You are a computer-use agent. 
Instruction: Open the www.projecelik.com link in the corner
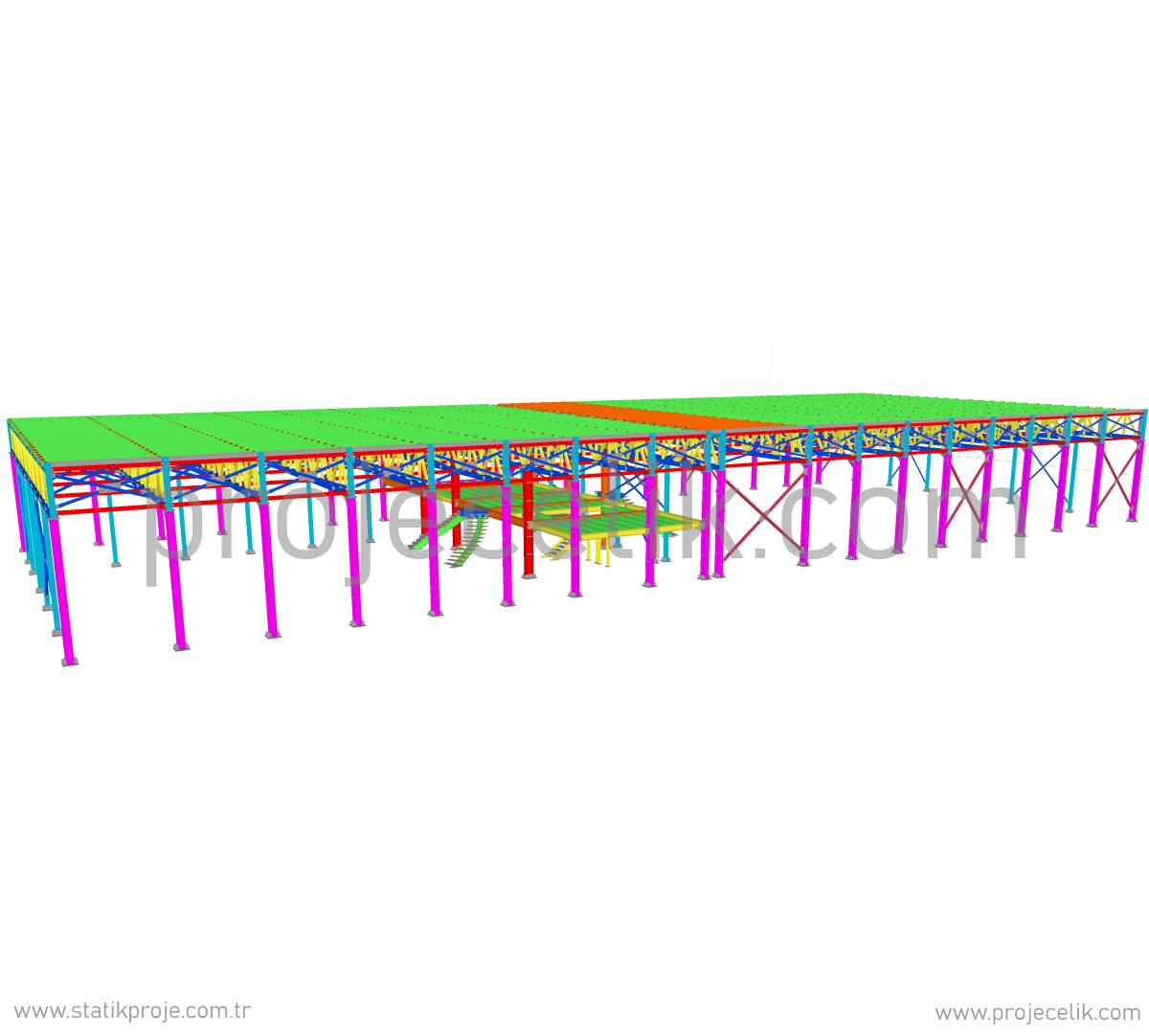coord(1037,1013)
